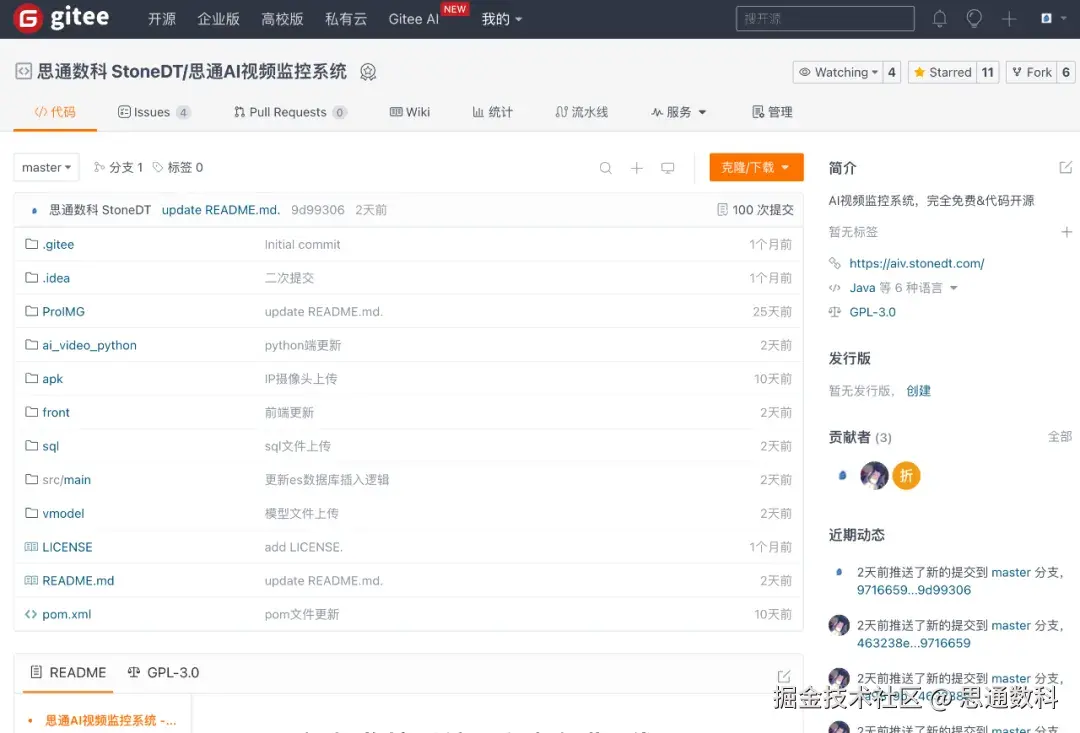Toggle the Watching state of the repository

838,71
